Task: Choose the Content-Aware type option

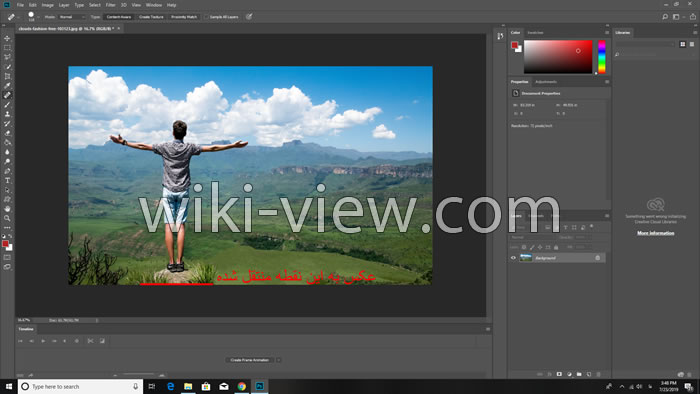Action: pos(119,17)
